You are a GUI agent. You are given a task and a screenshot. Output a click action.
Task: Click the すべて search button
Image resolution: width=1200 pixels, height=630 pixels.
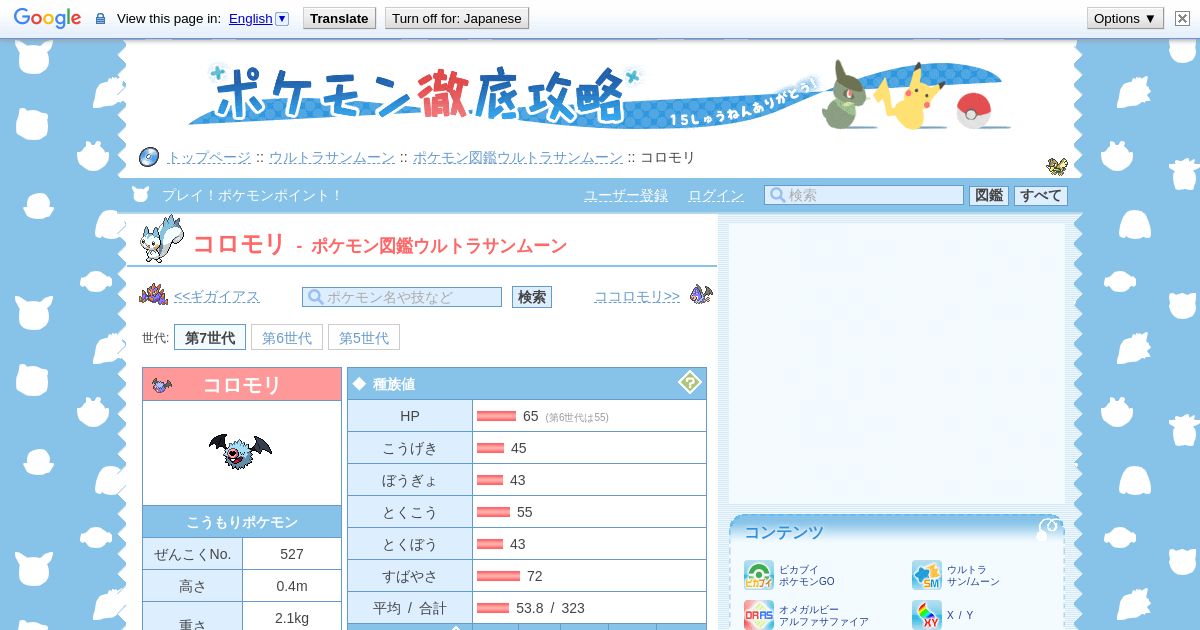1041,195
